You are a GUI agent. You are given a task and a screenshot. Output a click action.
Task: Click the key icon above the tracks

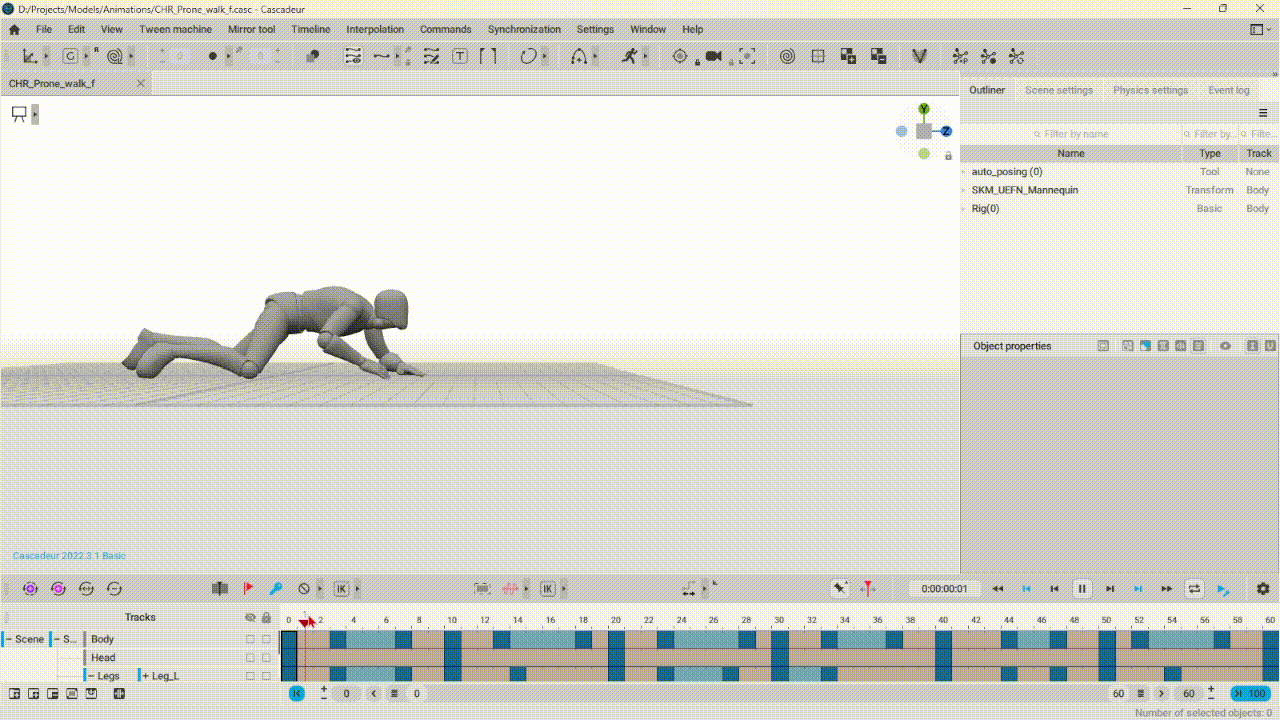(276, 589)
